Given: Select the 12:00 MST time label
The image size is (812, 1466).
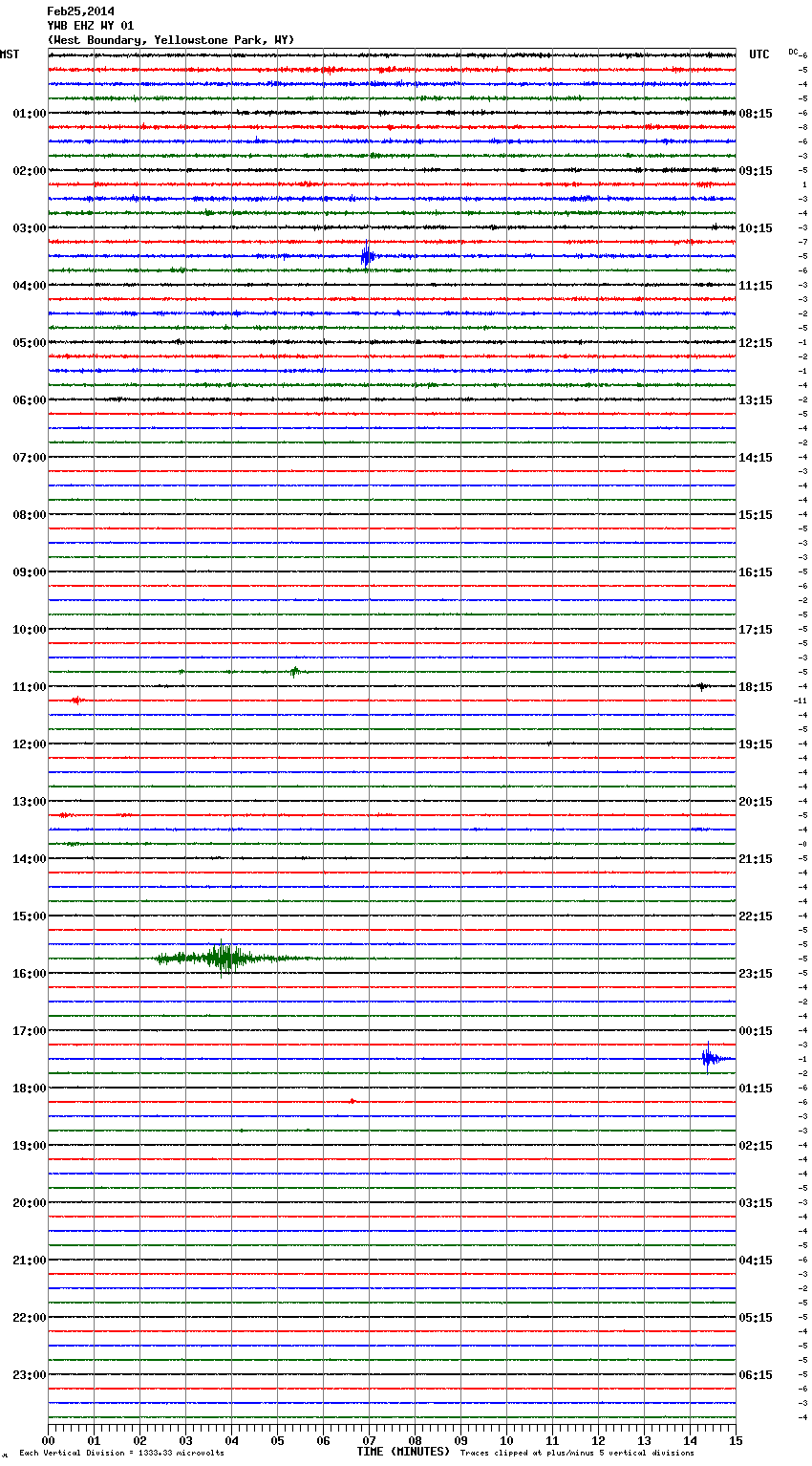Looking at the screenshot, I should [x=30, y=744].
